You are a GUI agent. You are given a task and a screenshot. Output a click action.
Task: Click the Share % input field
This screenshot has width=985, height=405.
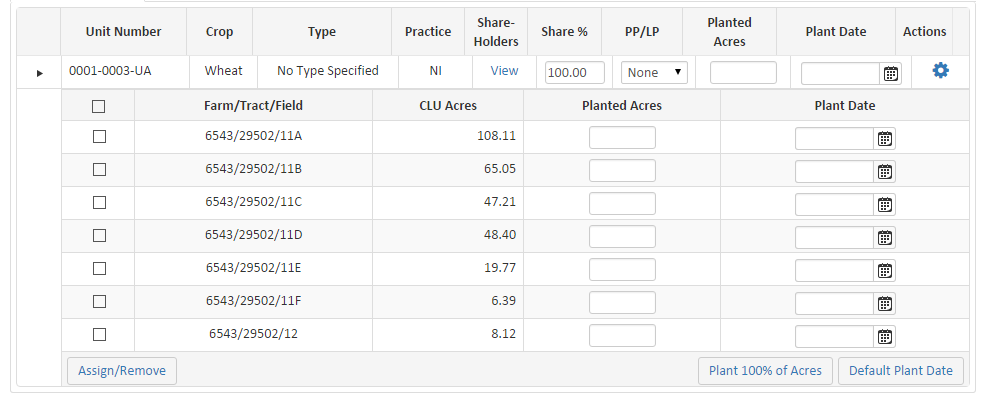pyautogui.click(x=575, y=73)
